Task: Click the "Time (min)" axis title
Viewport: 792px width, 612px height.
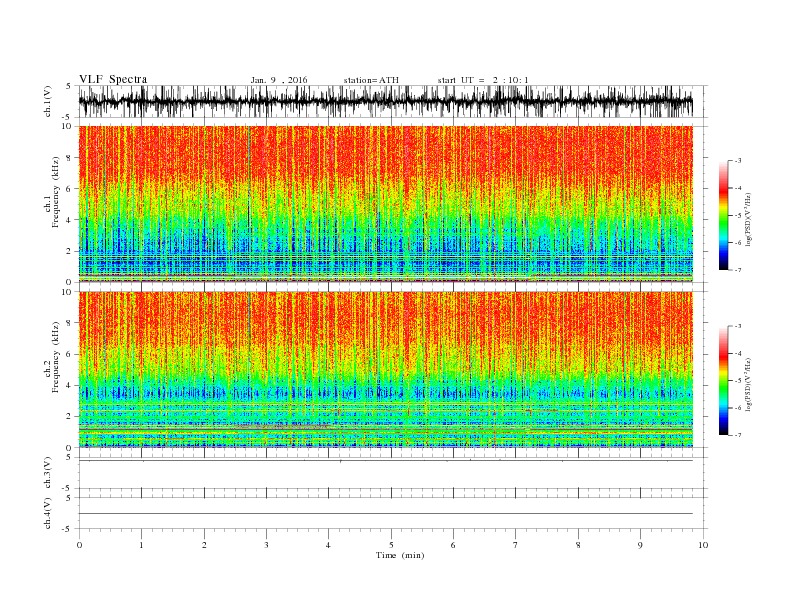Action: pos(400,555)
